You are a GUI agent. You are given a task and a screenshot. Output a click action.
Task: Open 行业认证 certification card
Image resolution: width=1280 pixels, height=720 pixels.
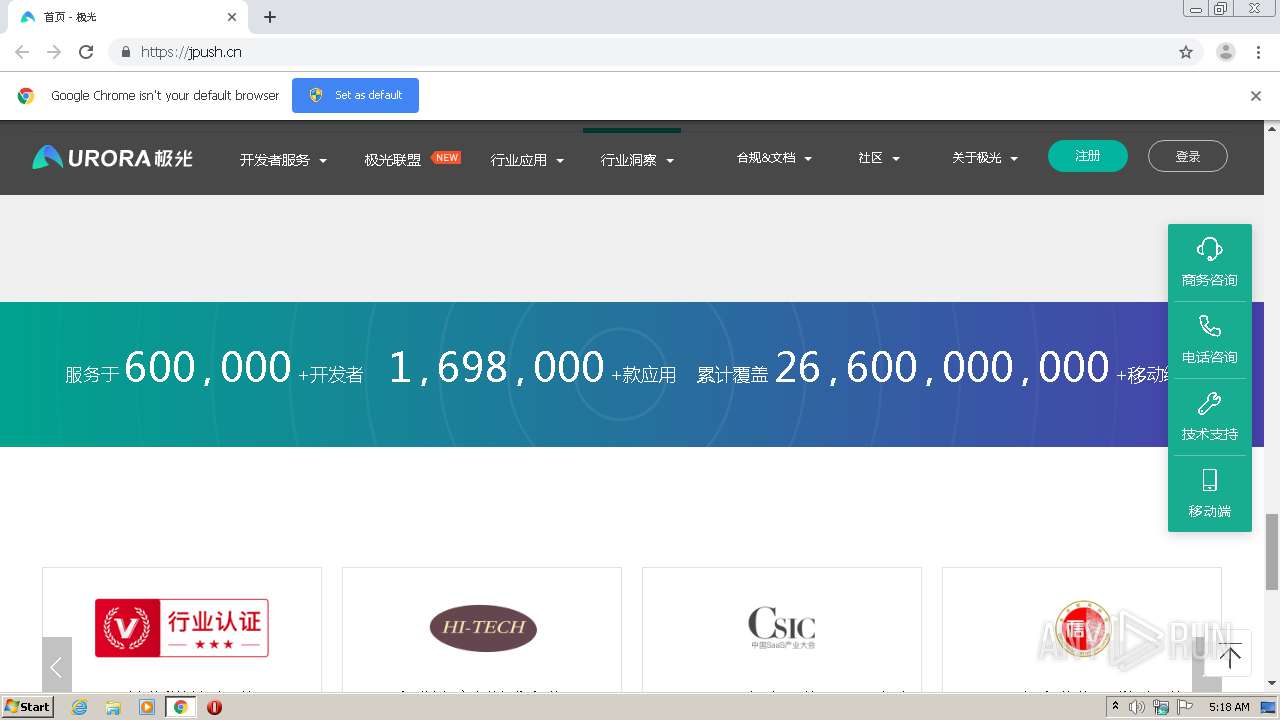coord(182,629)
